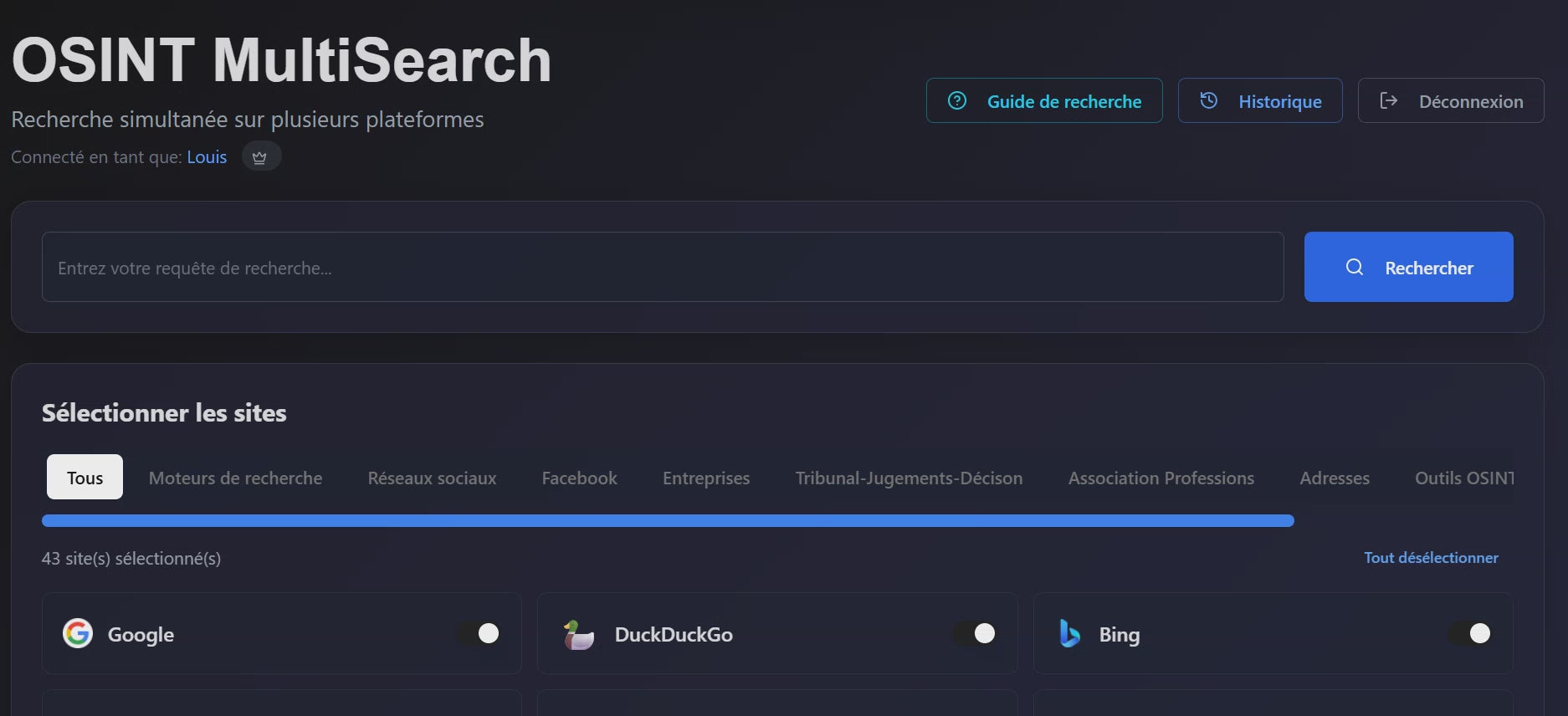Click the Louis username link
1568x716 pixels.
(207, 157)
